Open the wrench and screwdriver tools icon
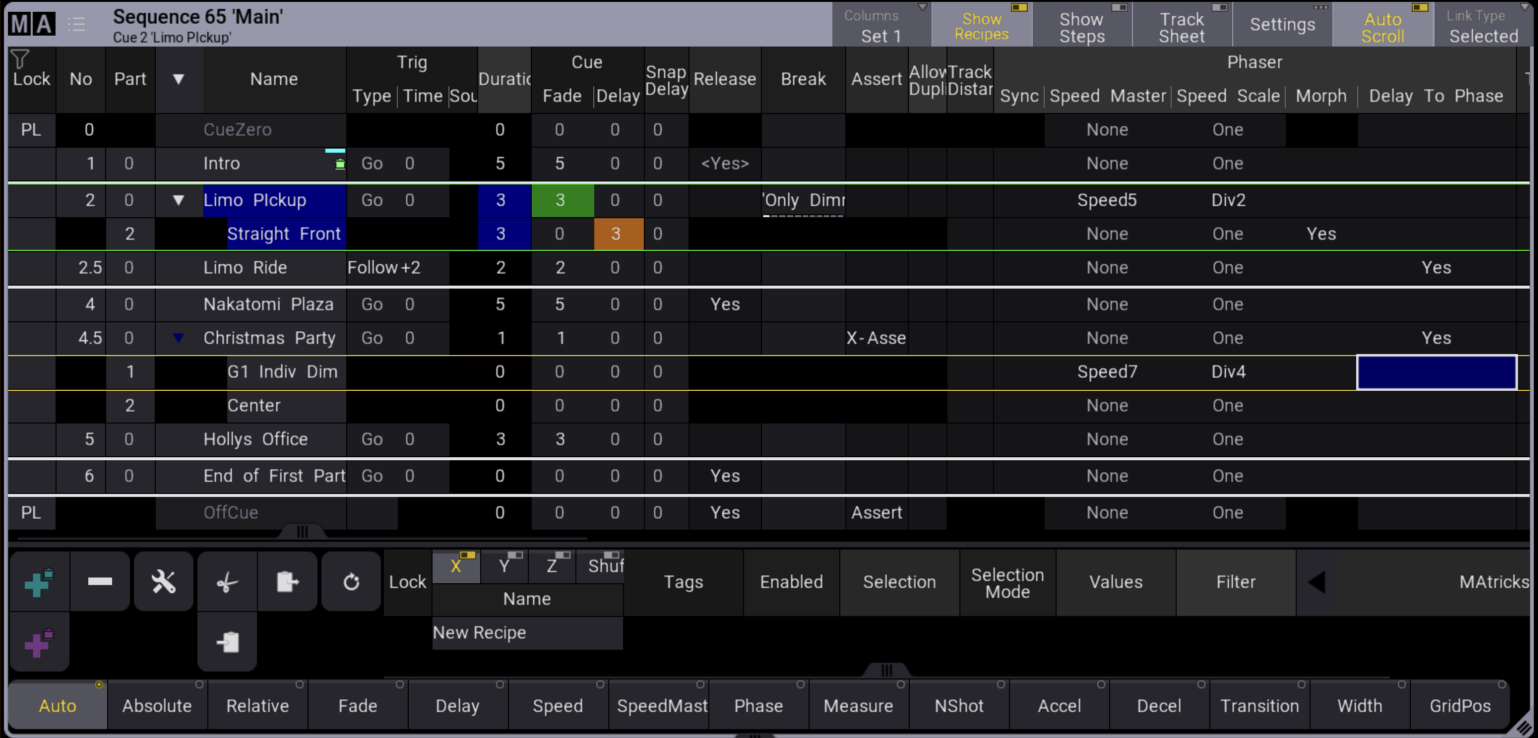This screenshot has height=738, width=1538. (163, 582)
